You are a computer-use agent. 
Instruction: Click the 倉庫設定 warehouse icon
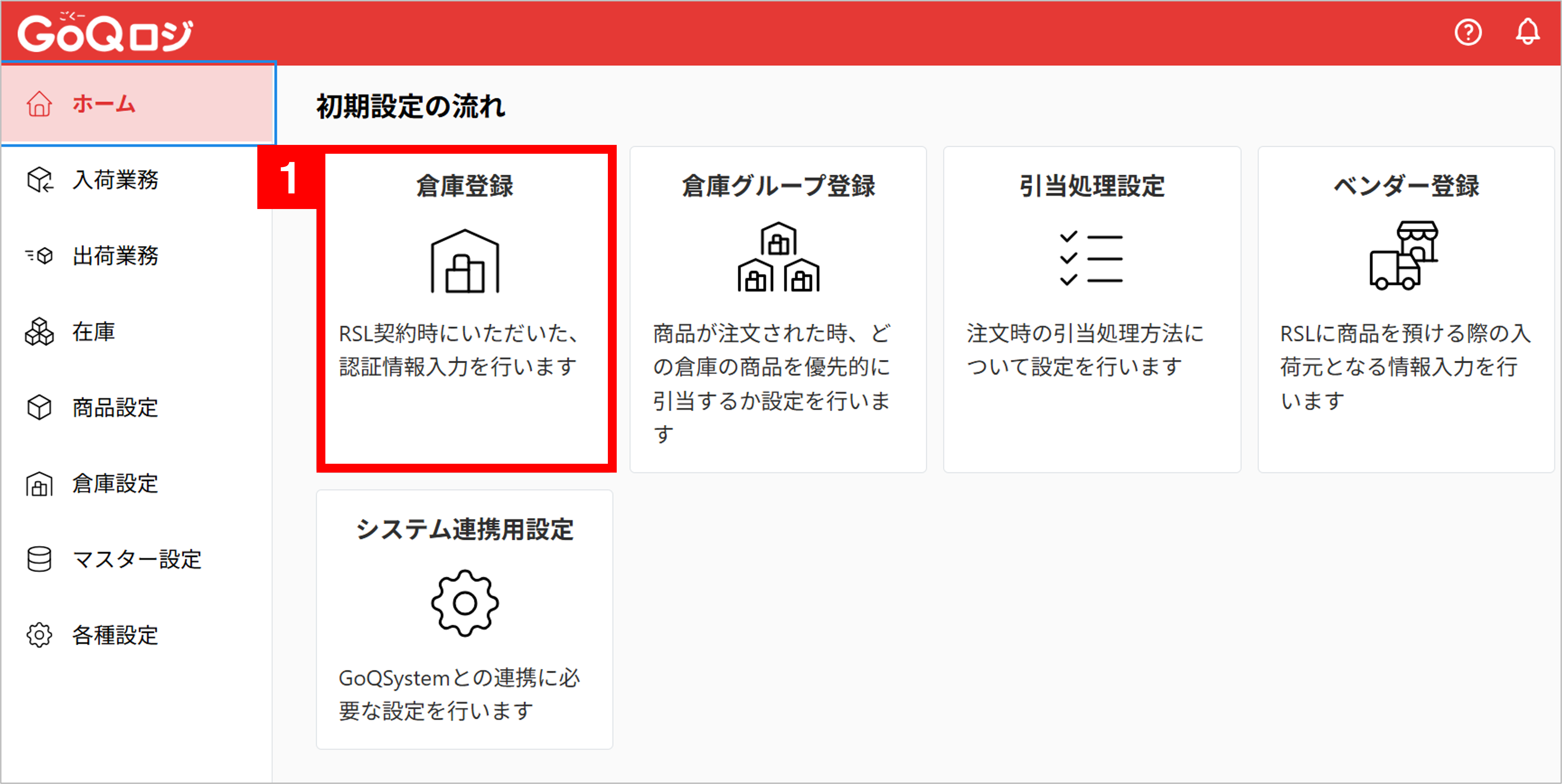39,484
